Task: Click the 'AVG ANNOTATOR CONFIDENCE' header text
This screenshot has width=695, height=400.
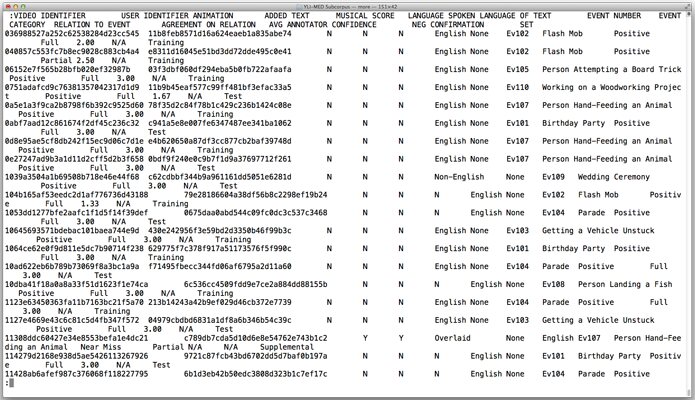Action: click(323, 24)
